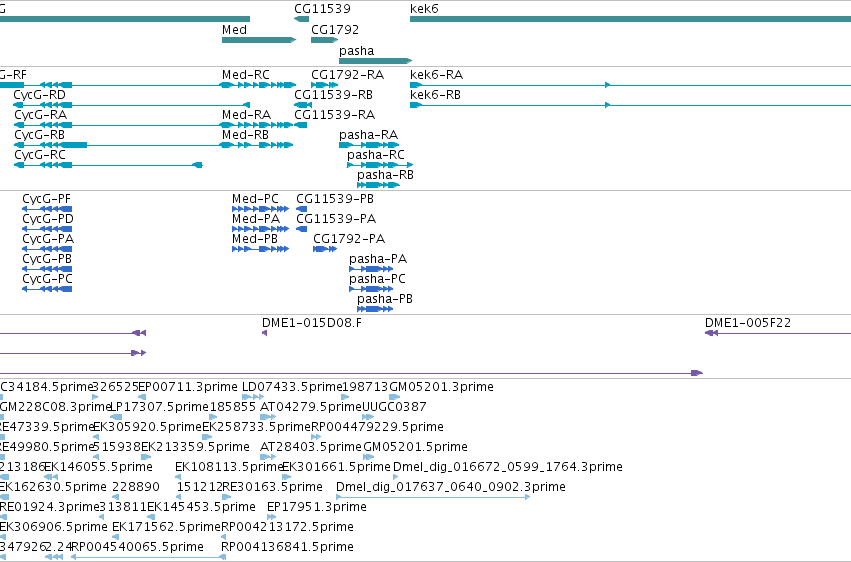Click the CG11539-PA protein label

pos(336,219)
